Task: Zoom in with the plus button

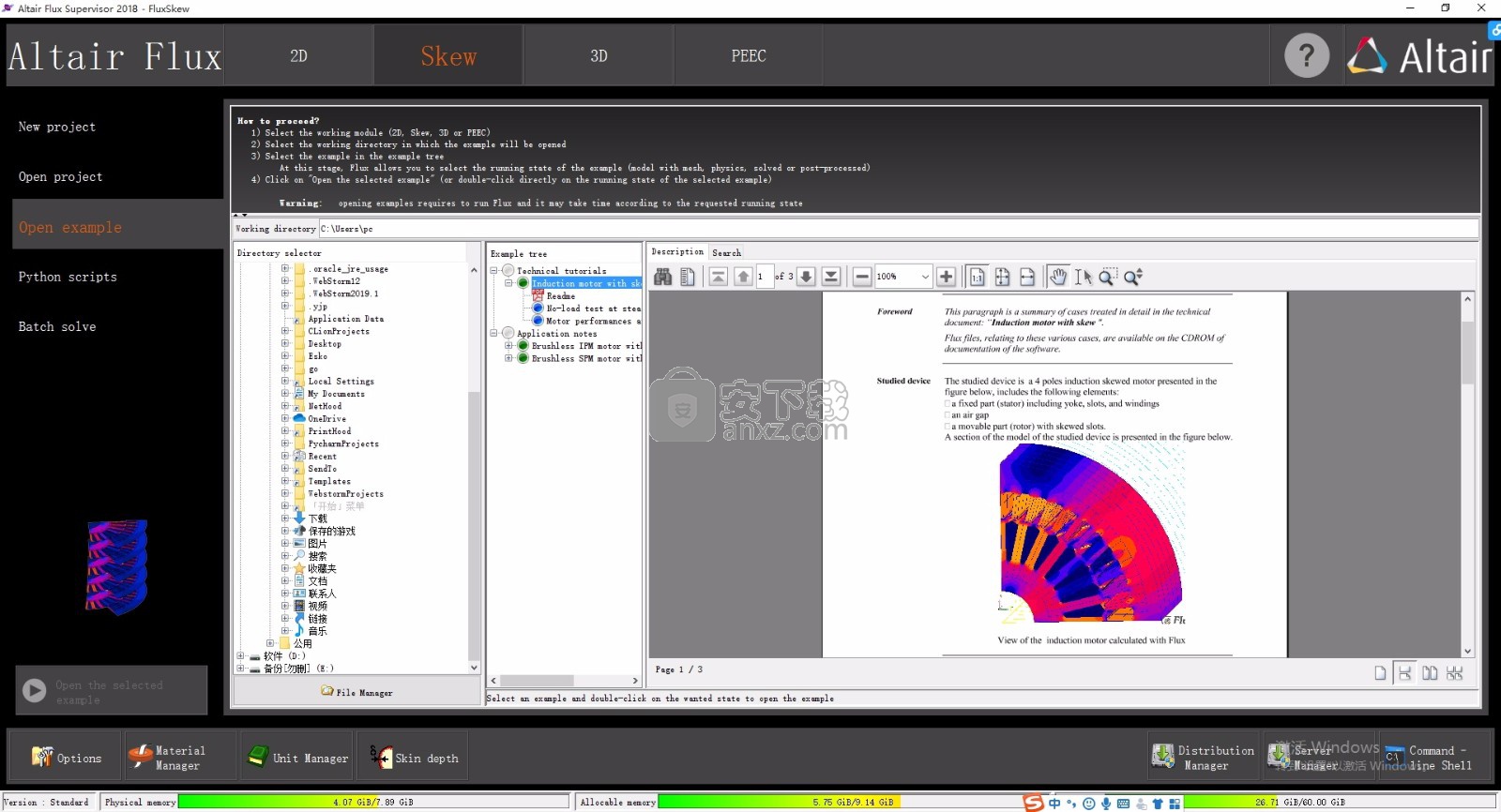Action: point(947,277)
